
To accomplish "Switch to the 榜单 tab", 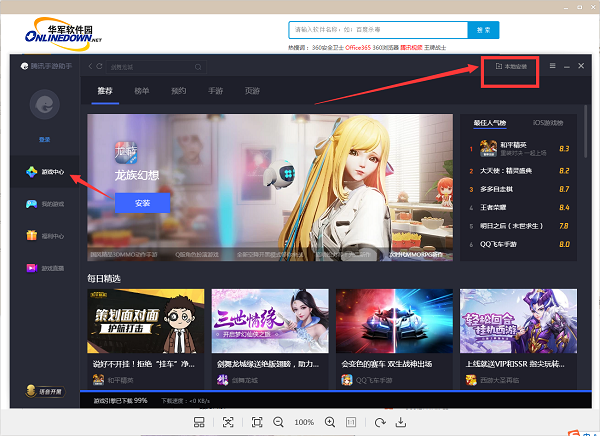I will 142,91.
